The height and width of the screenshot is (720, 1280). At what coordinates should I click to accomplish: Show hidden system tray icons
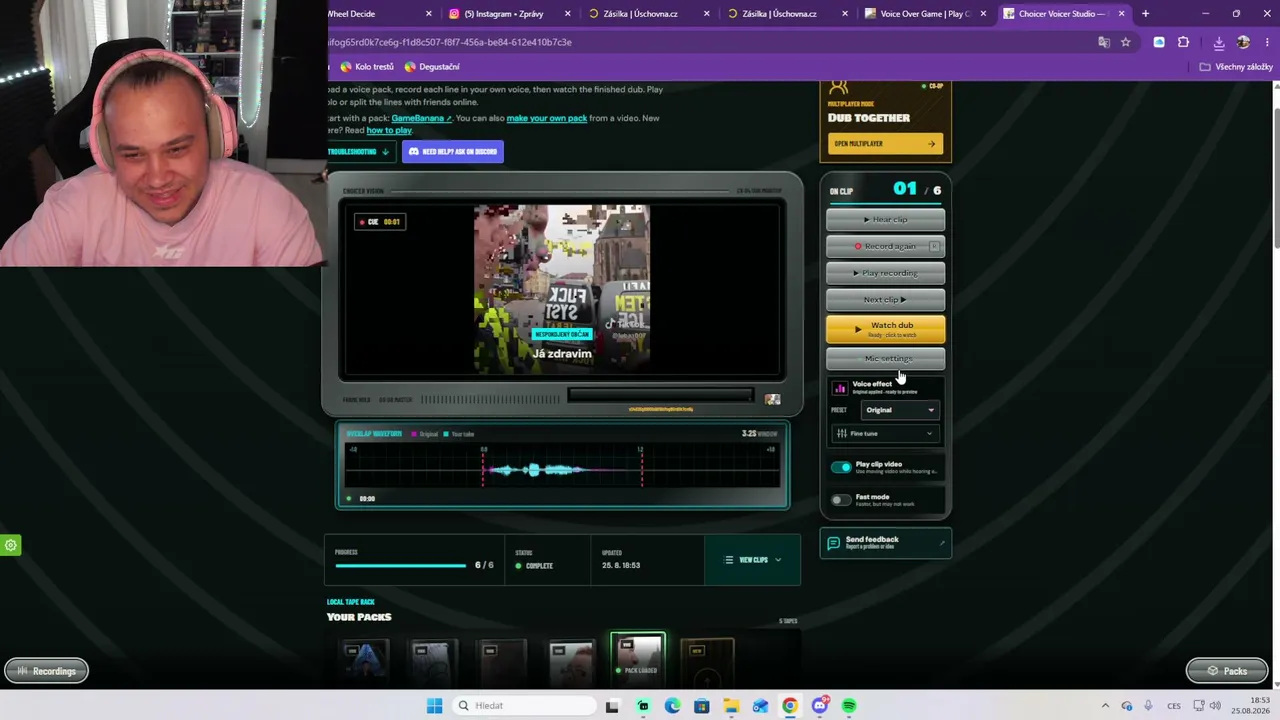[x=1105, y=706]
